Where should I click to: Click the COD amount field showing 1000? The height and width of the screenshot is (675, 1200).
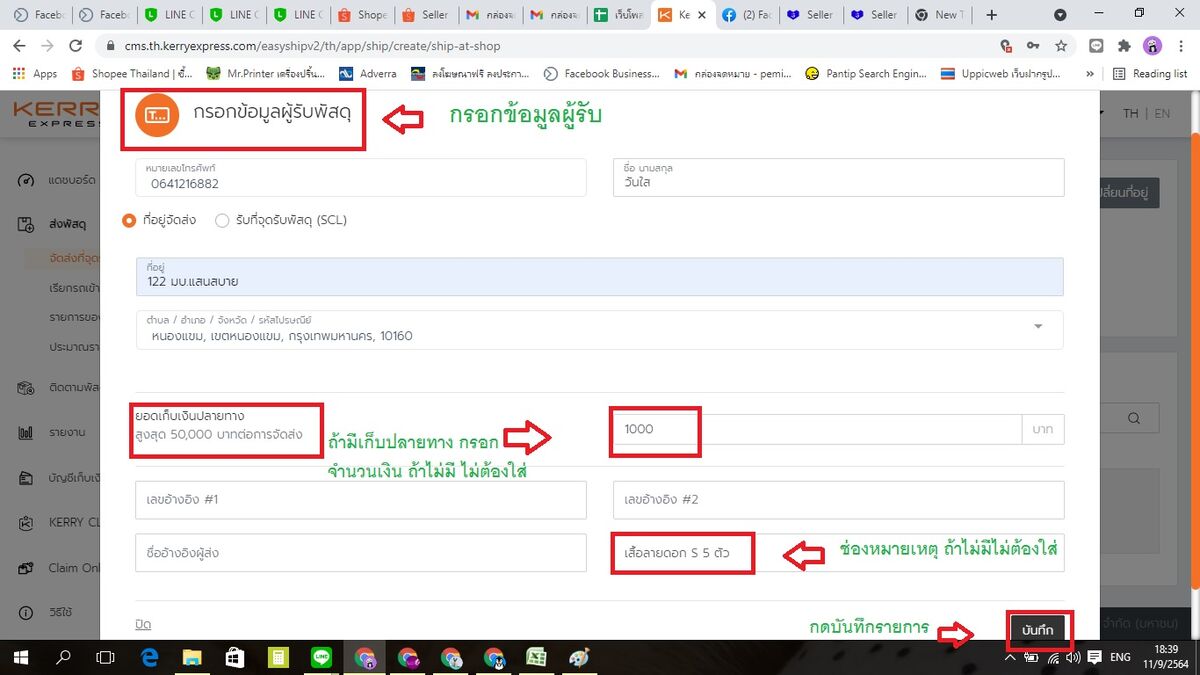tap(817, 429)
